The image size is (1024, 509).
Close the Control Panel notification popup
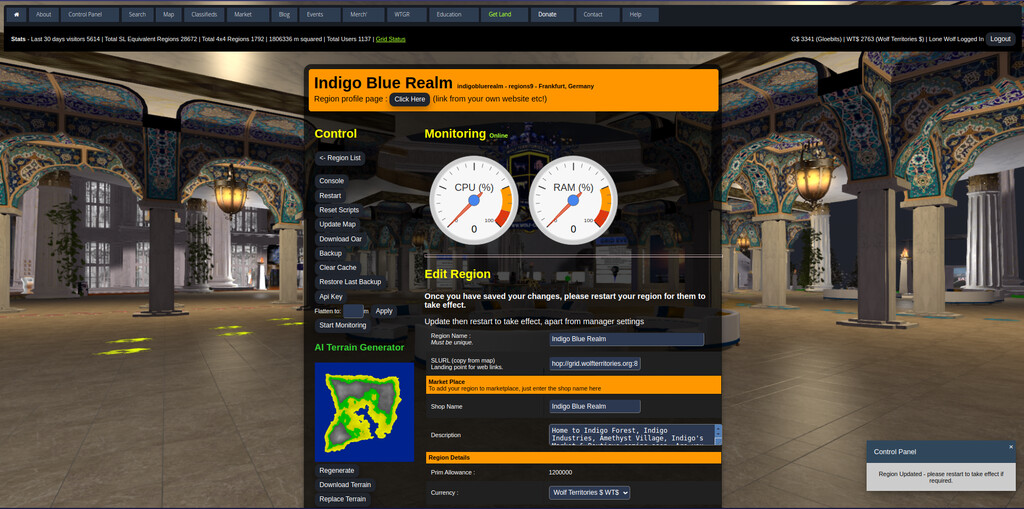(1010, 447)
